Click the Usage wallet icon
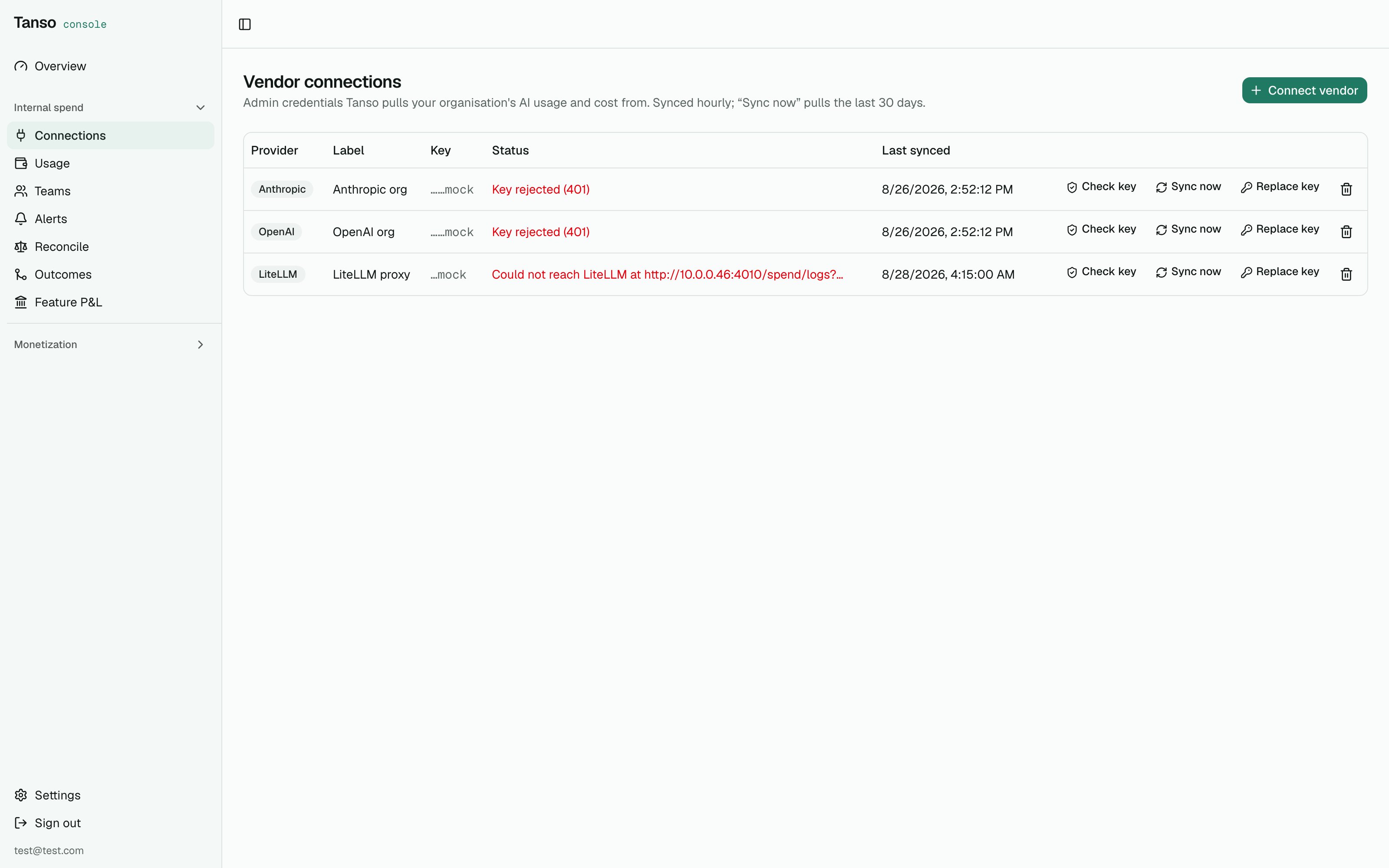Viewport: 1389px width, 868px height. 21,163
